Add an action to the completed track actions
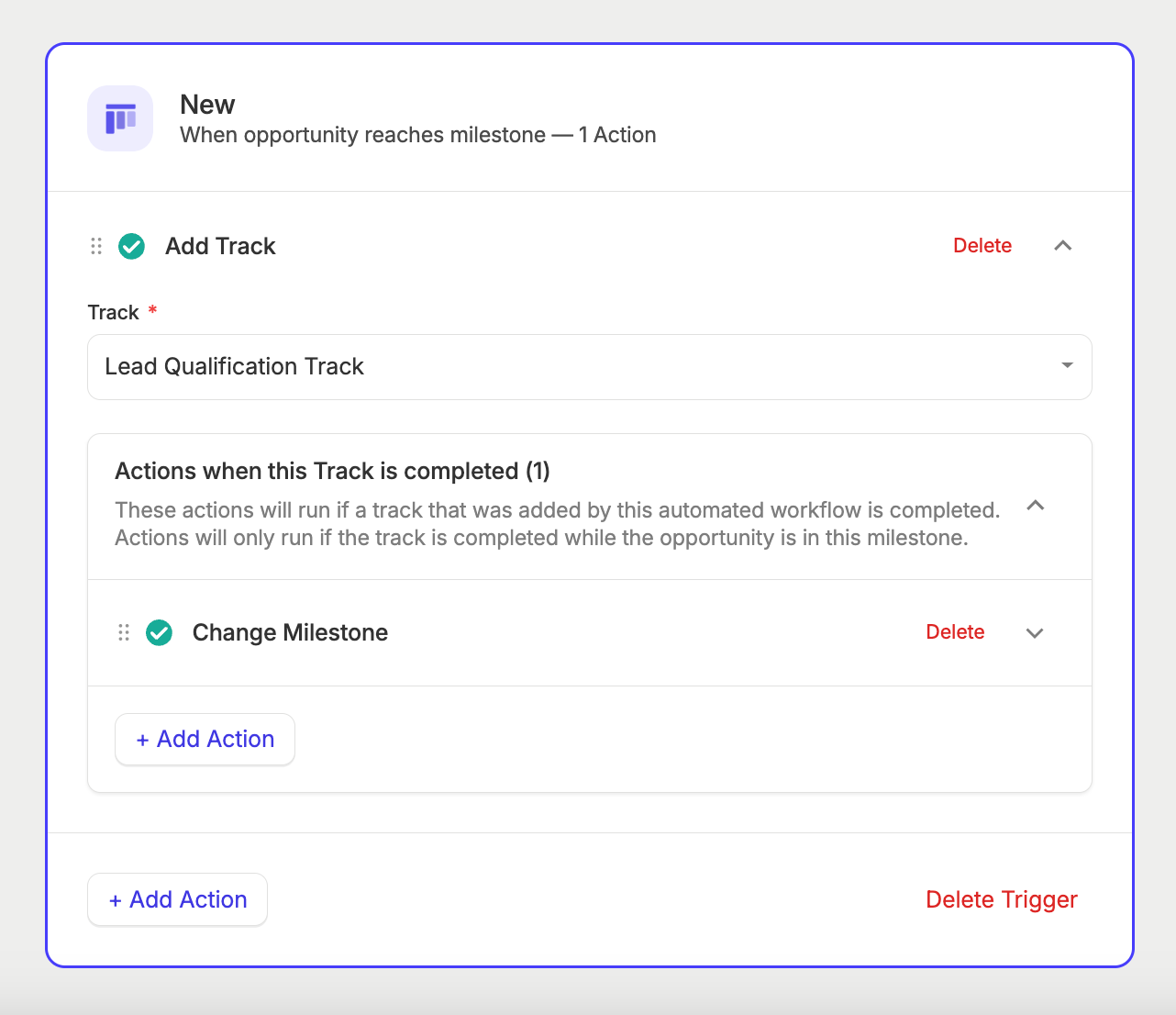1176x1015 pixels. (205, 739)
